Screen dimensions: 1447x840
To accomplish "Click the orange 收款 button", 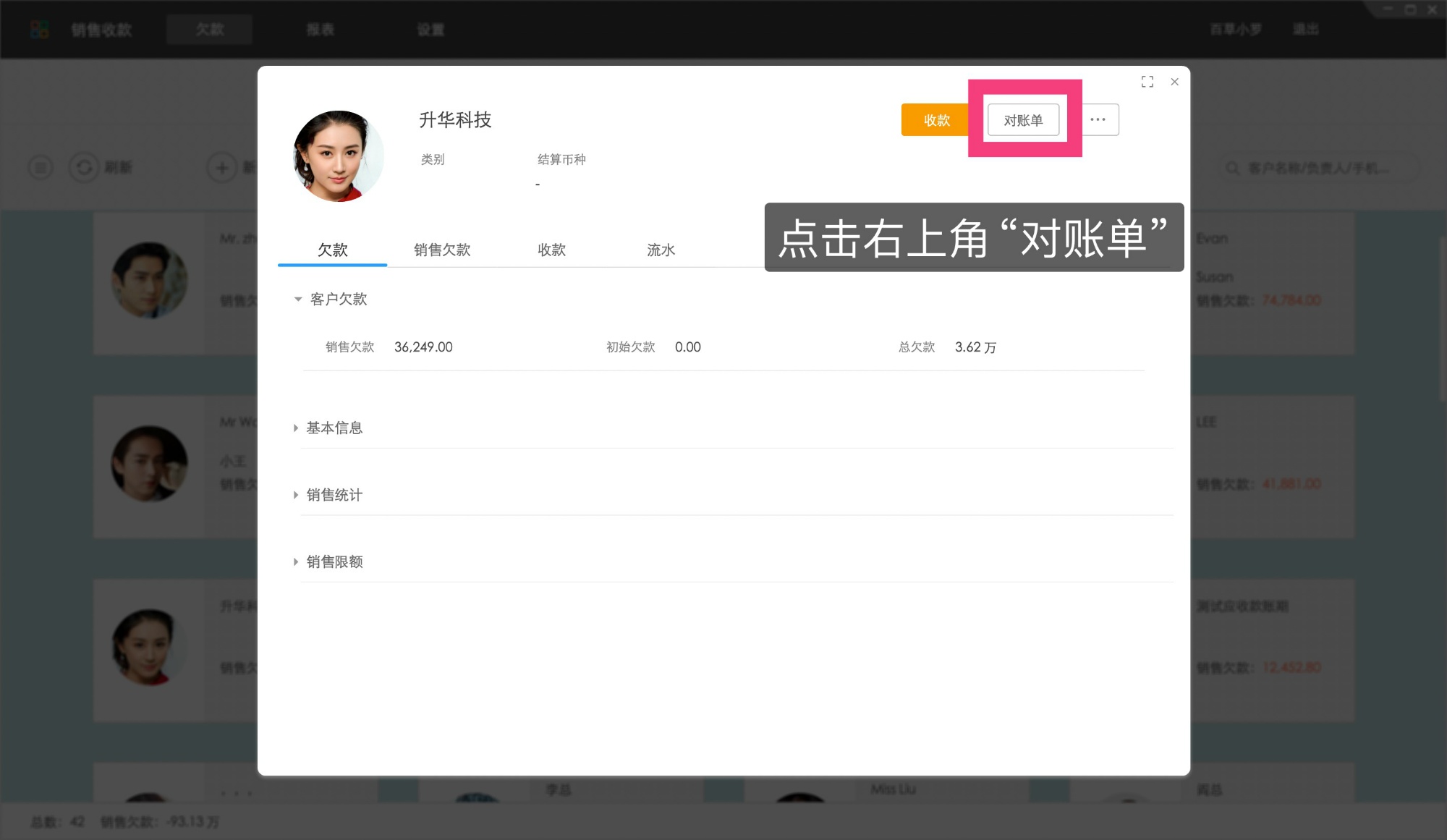I will (935, 119).
